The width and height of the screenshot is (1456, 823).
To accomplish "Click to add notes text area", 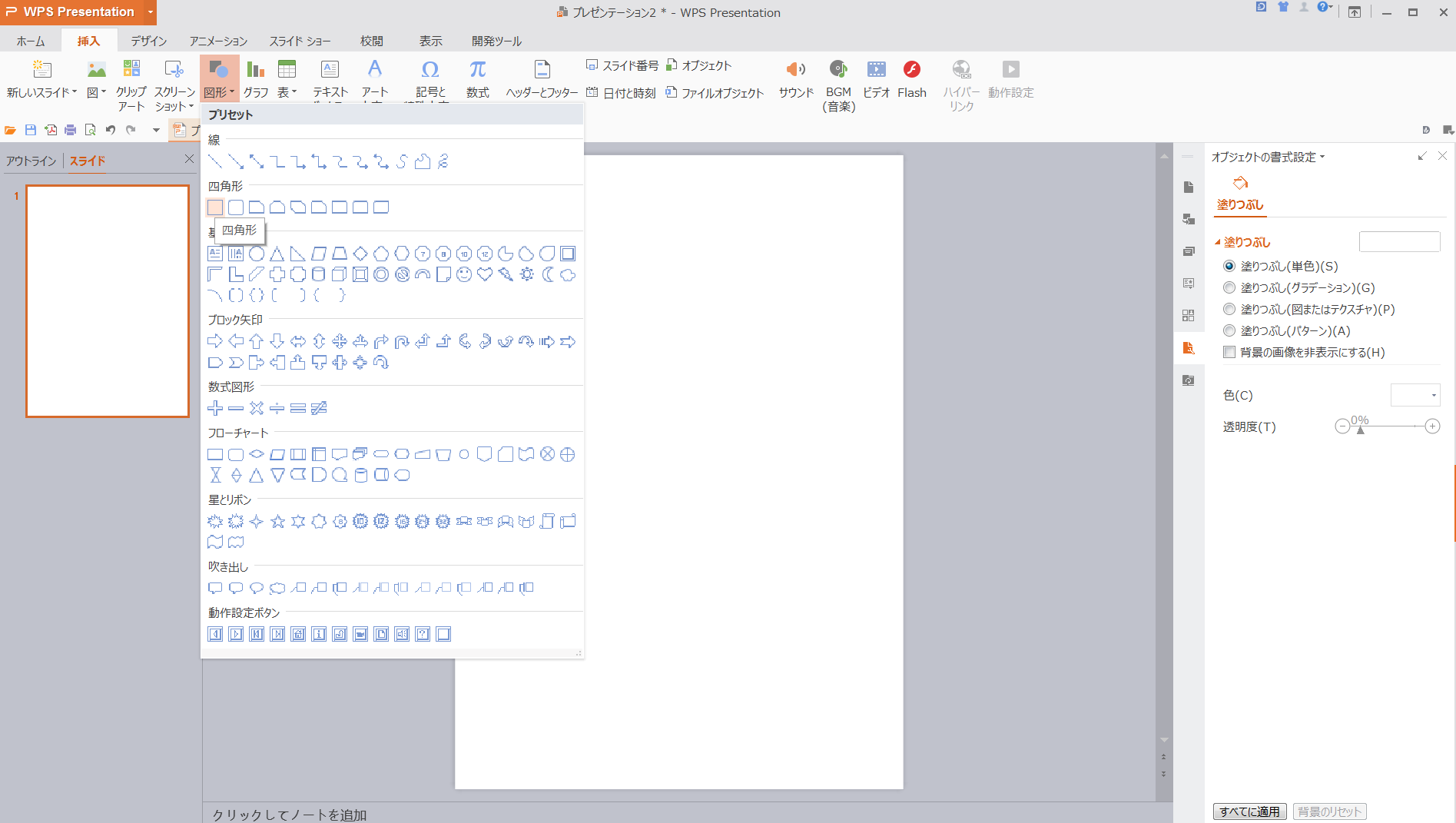I will click(x=289, y=815).
